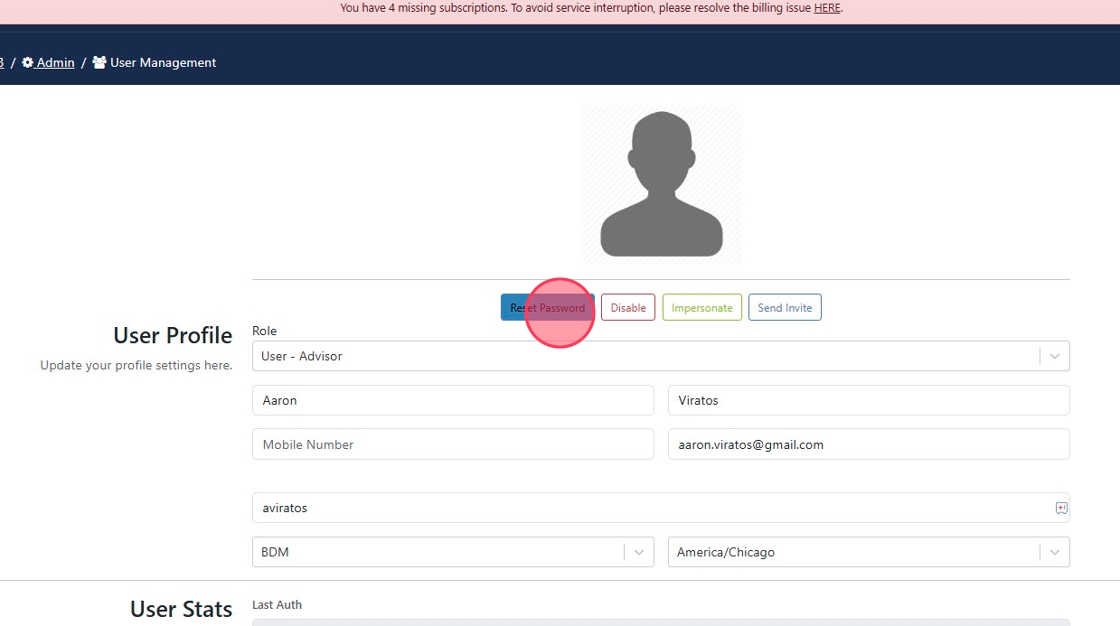This screenshot has width=1120, height=626.
Task: Click the Reset Password button
Action: click(547, 307)
